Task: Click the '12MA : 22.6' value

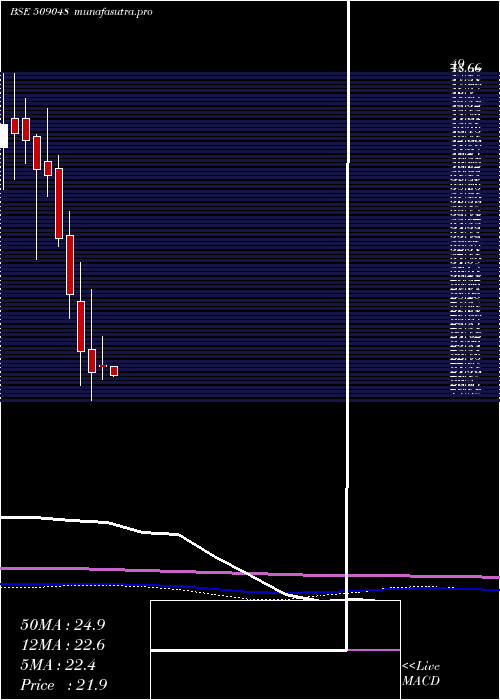Action: click(63, 645)
